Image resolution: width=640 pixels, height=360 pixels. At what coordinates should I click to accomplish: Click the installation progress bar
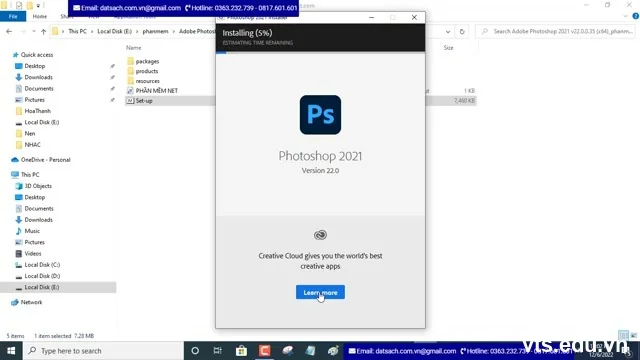(320, 52)
